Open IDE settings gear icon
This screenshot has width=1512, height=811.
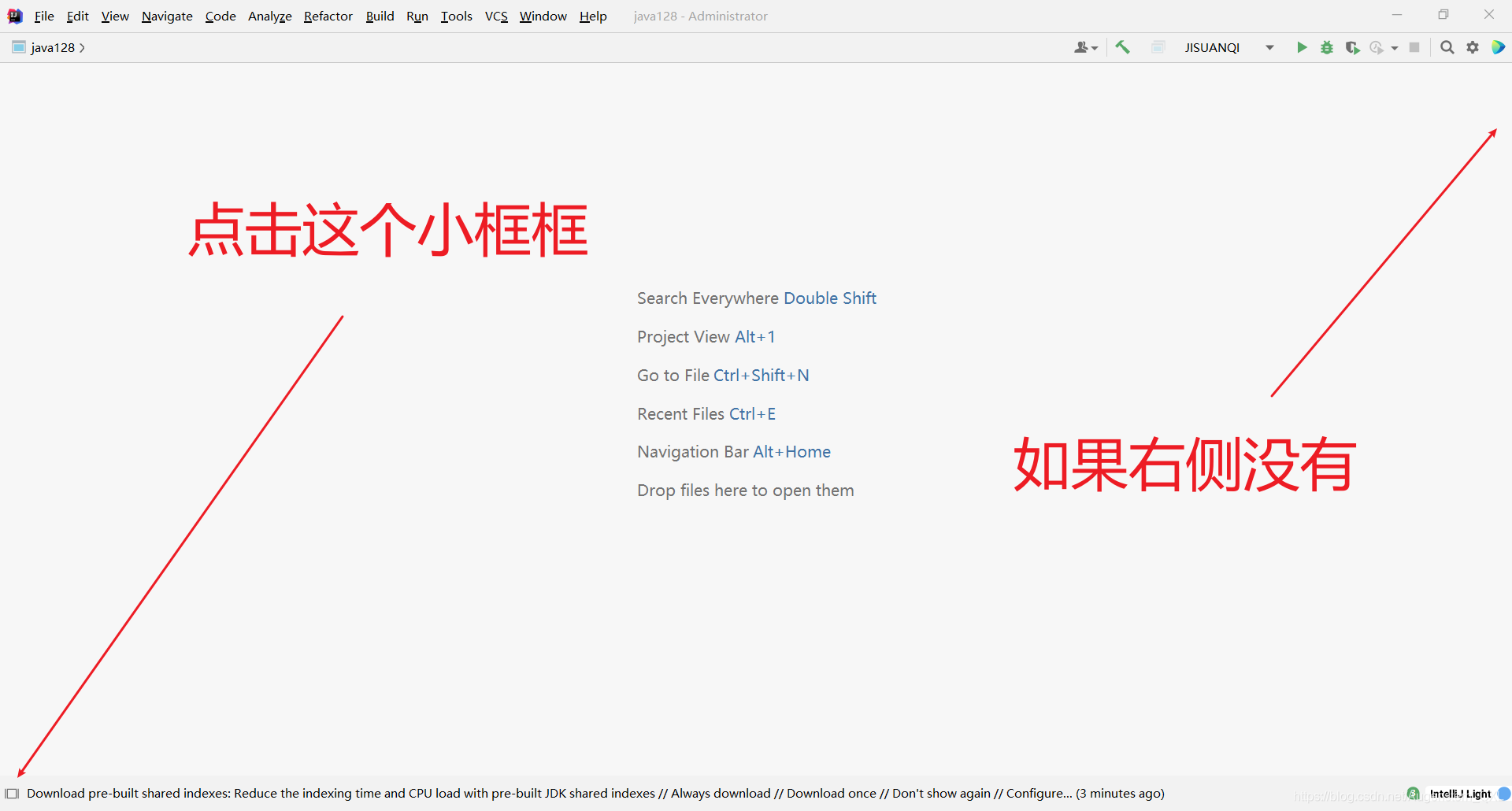pos(1473,47)
